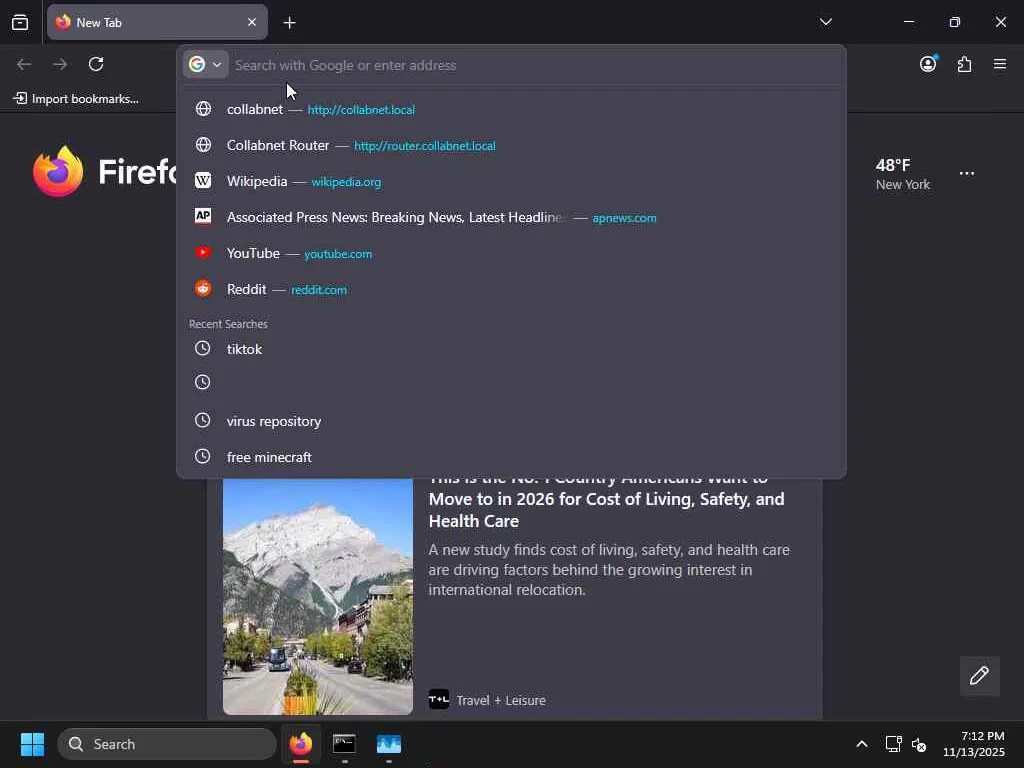Open the terminal app in taskbar
This screenshot has width=1024, height=768.
point(344,744)
